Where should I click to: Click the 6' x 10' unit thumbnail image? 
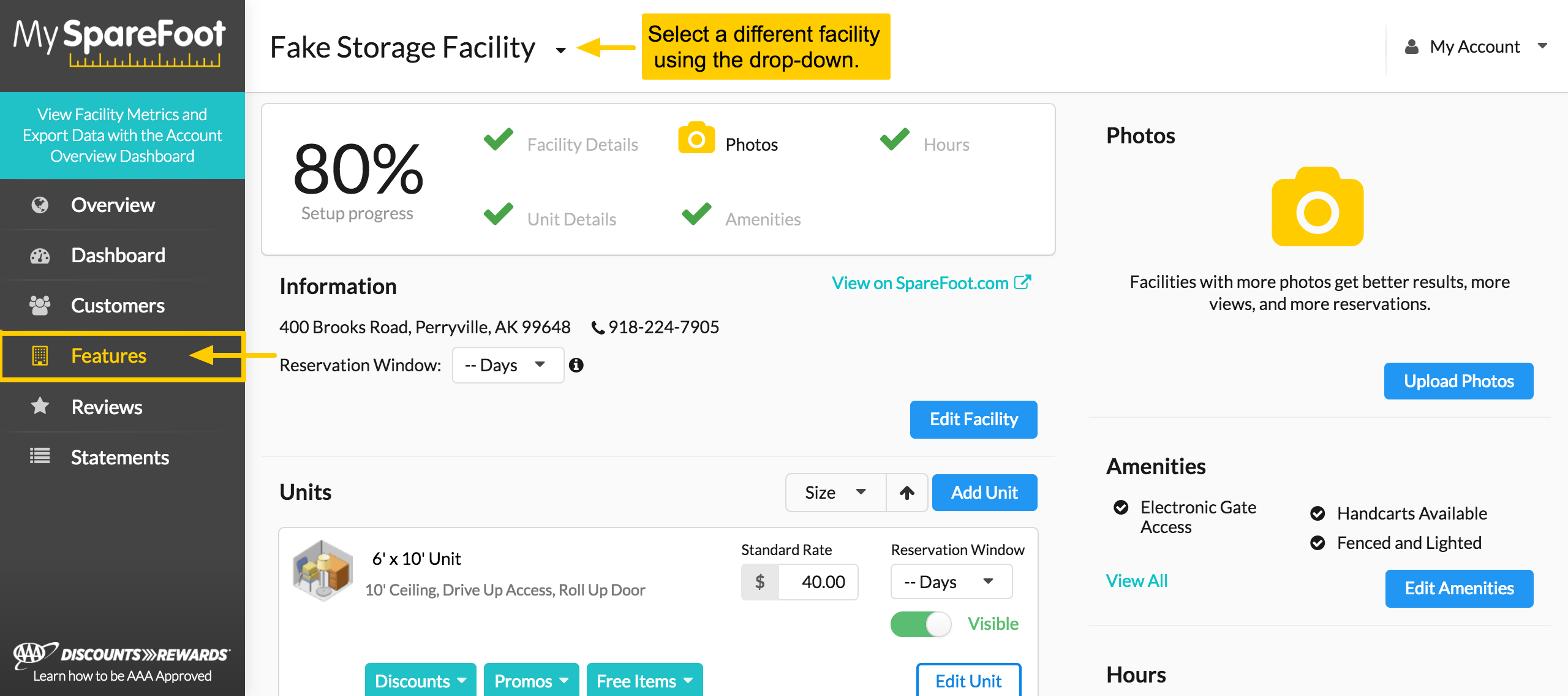(322, 570)
